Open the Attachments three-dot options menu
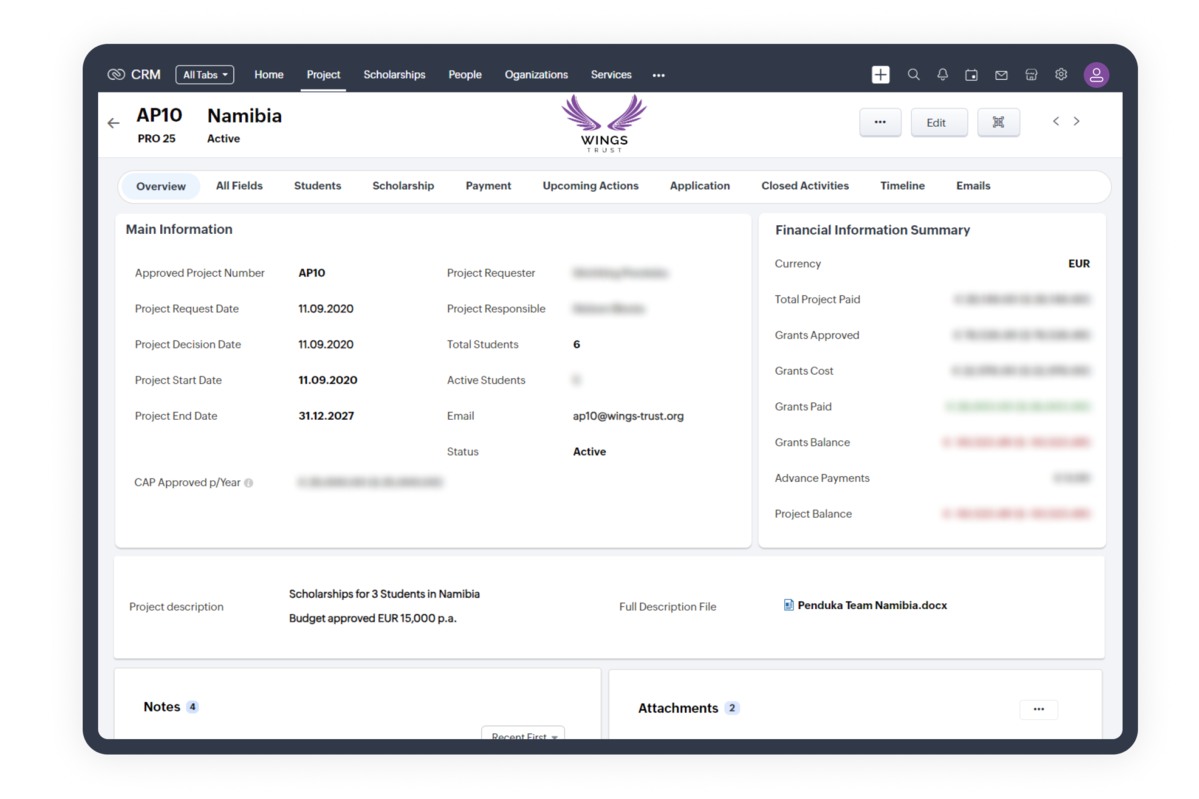 click(1038, 709)
